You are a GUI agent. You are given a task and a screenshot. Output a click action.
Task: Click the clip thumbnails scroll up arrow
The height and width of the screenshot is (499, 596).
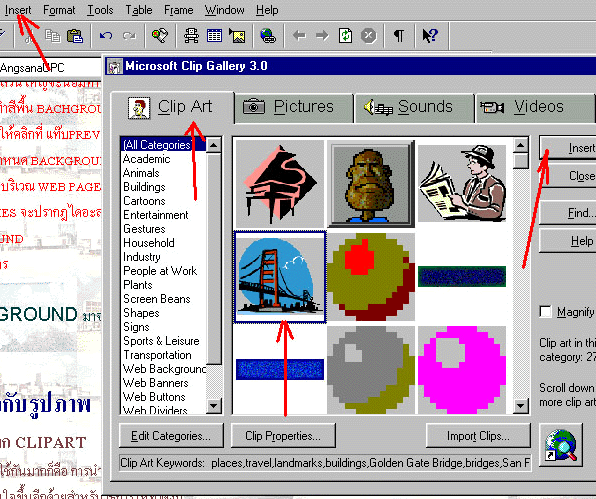click(x=520, y=145)
